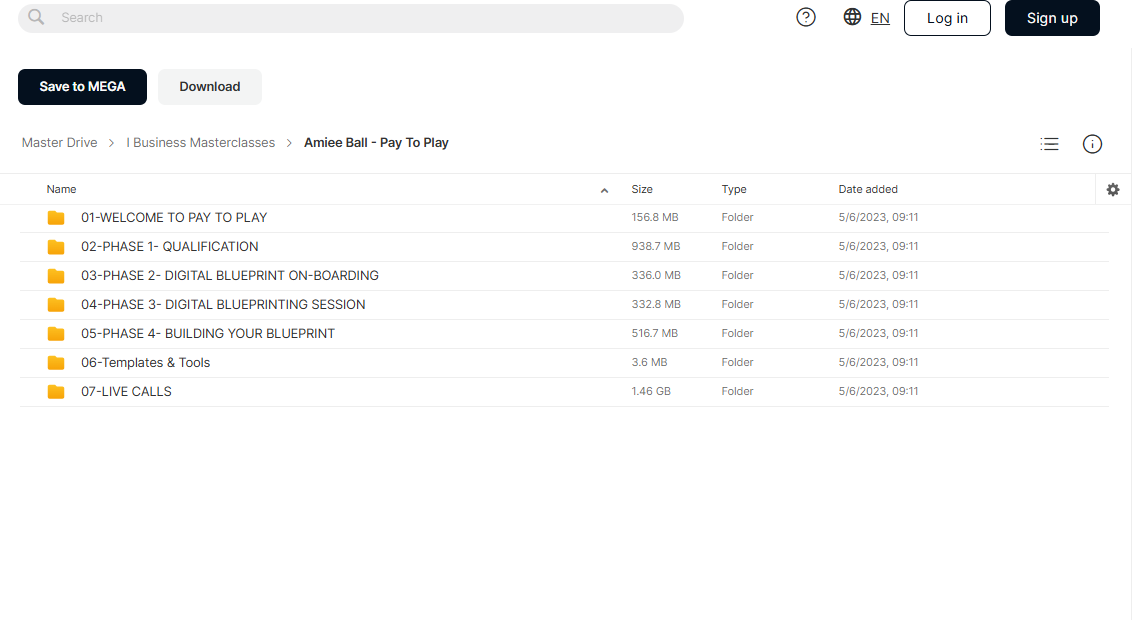Click the 332.8 MB size value
The height and width of the screenshot is (620, 1132).
pyautogui.click(x=656, y=304)
